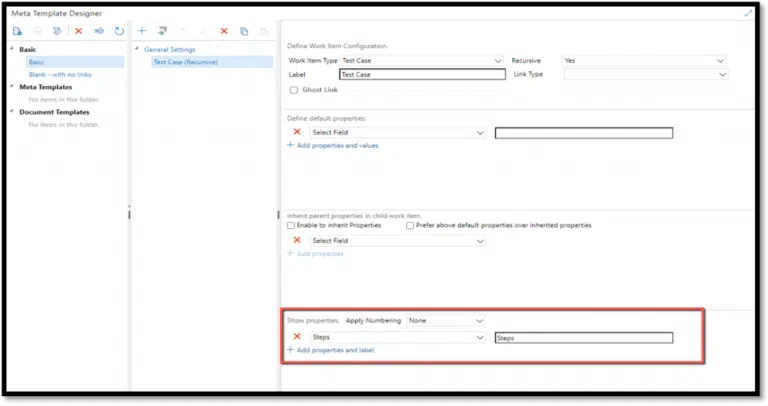Screen dimensions: 768x406
Task: Click the copy icon in middle toolbar
Action: click(x=244, y=32)
